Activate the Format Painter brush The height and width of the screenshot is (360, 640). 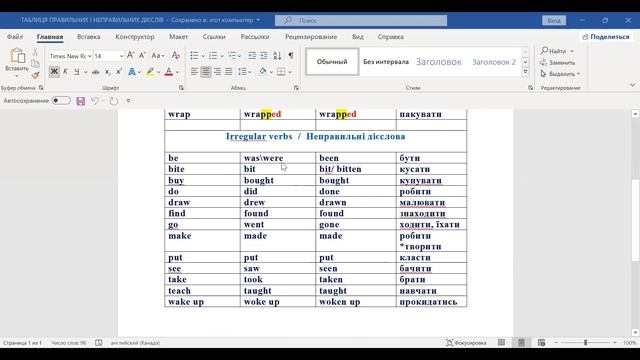click(x=36, y=75)
